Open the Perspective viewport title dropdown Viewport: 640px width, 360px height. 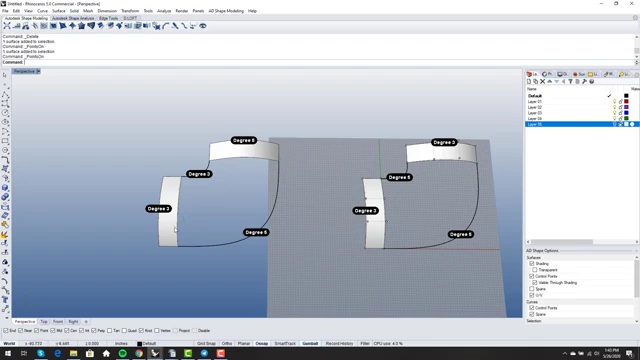[x=38, y=71]
